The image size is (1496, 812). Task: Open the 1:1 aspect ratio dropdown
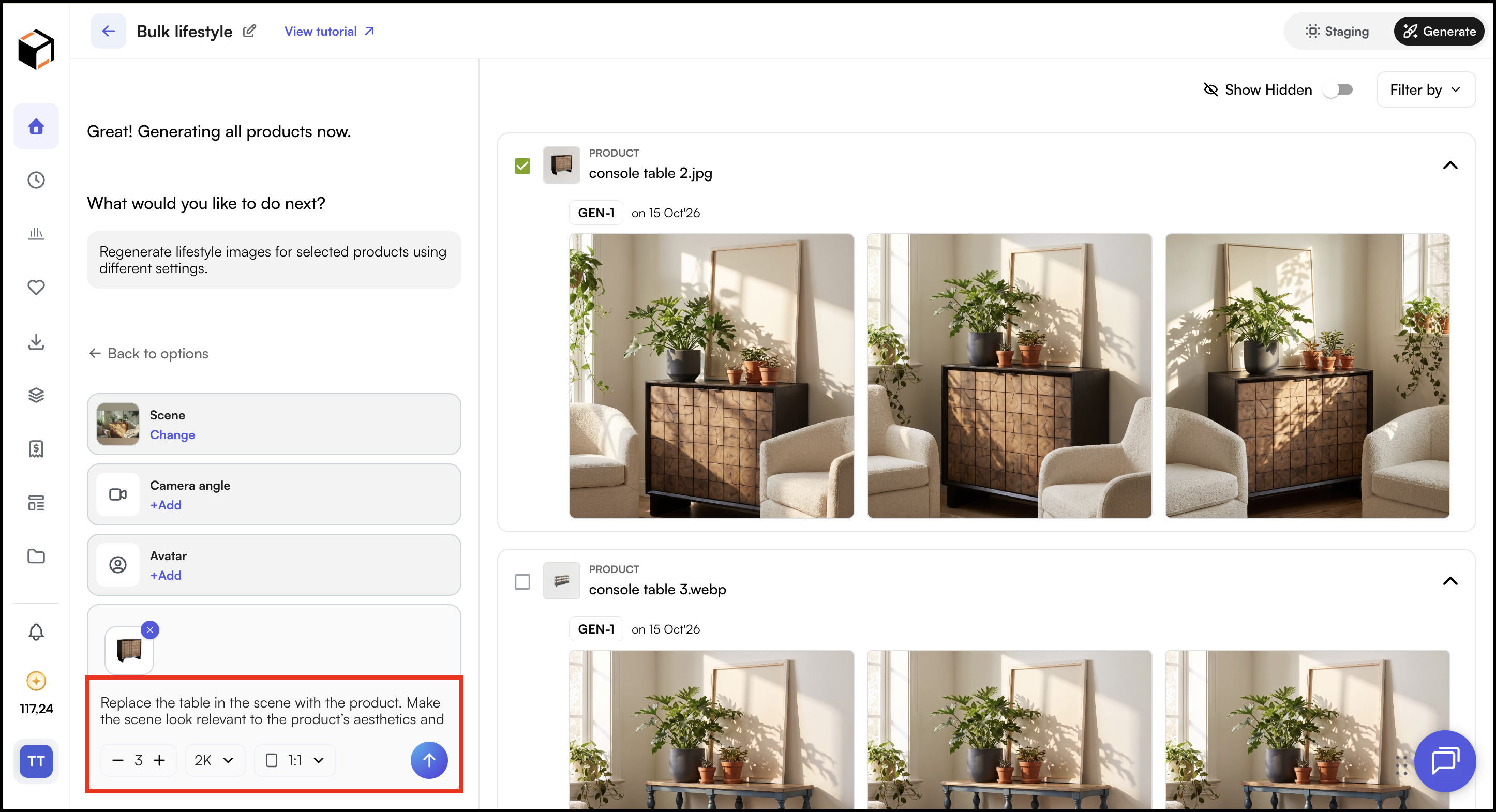[x=294, y=760]
